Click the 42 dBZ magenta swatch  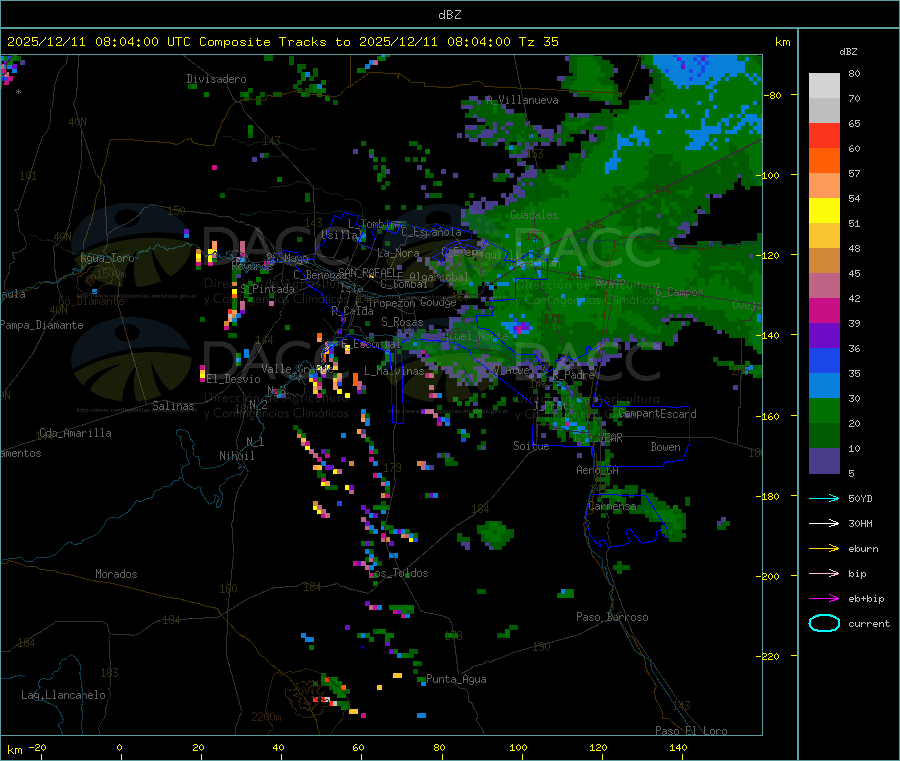pos(824,310)
